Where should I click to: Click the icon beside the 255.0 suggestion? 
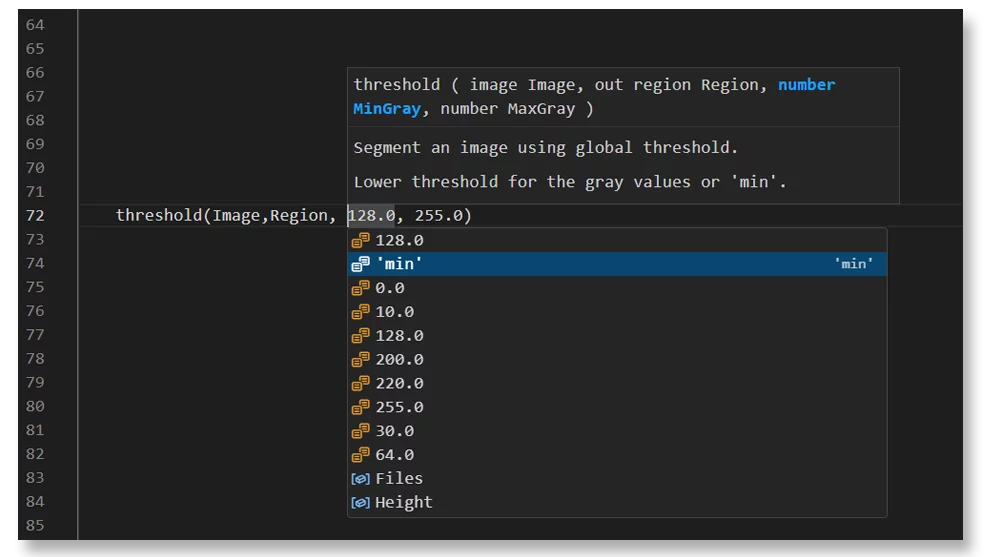361,407
